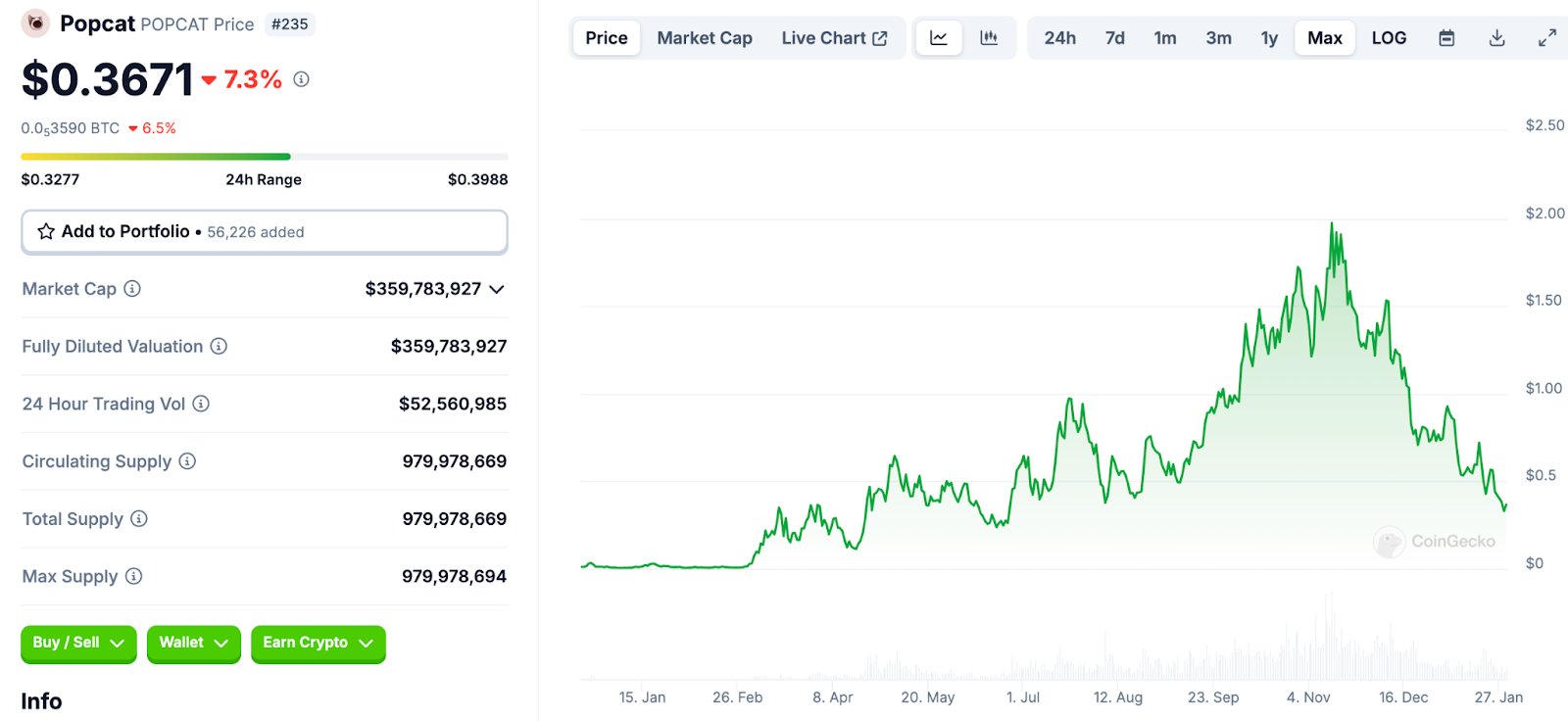Switch to line chart view icon

(x=939, y=38)
